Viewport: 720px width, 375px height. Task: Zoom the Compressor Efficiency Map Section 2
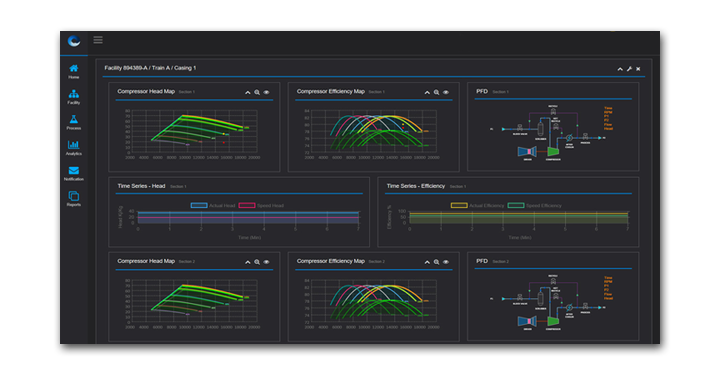coord(437,262)
